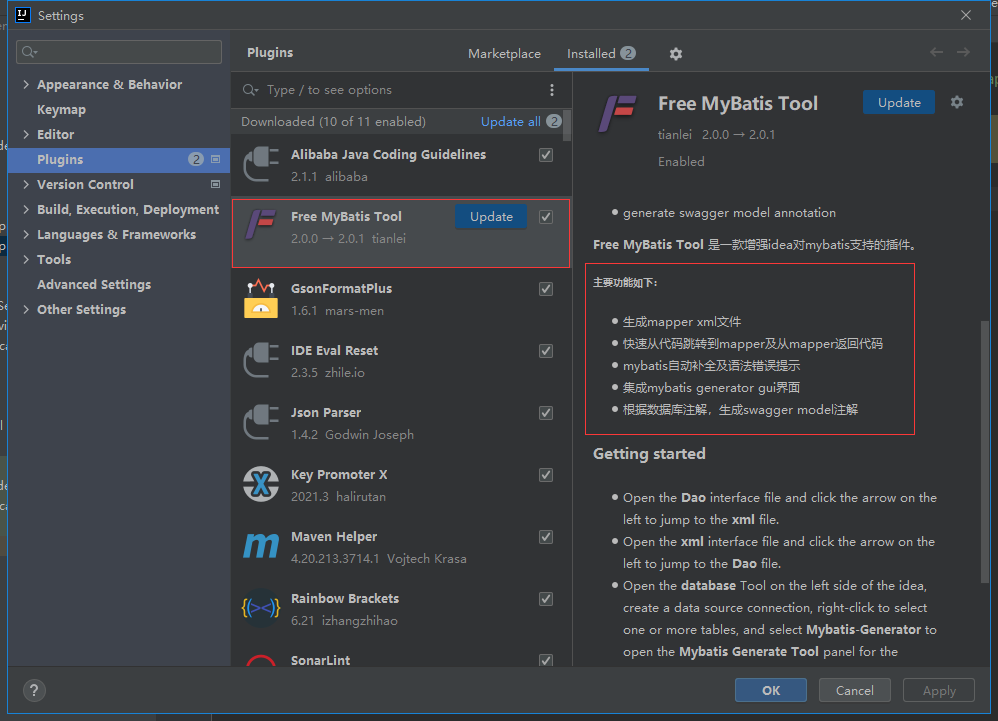
Task: Expand the Other Settings node
Action: coord(25,309)
